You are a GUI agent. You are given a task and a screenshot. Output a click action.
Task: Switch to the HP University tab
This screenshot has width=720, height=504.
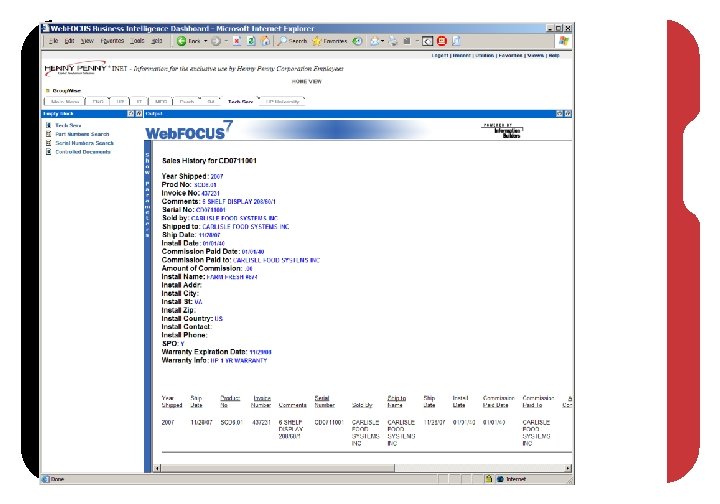click(x=282, y=101)
